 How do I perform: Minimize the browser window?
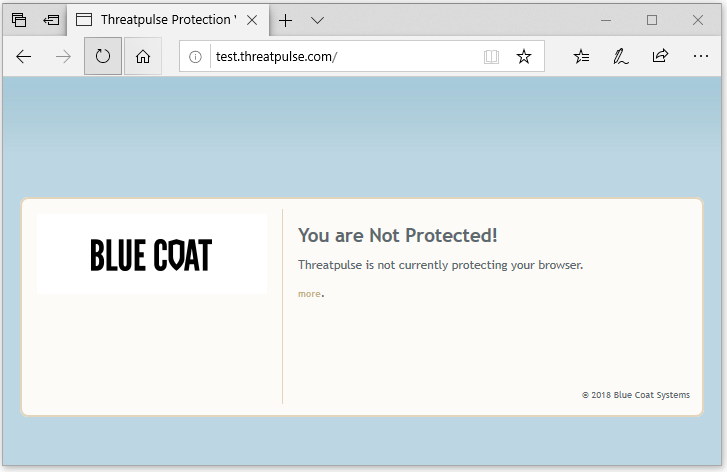[606, 20]
